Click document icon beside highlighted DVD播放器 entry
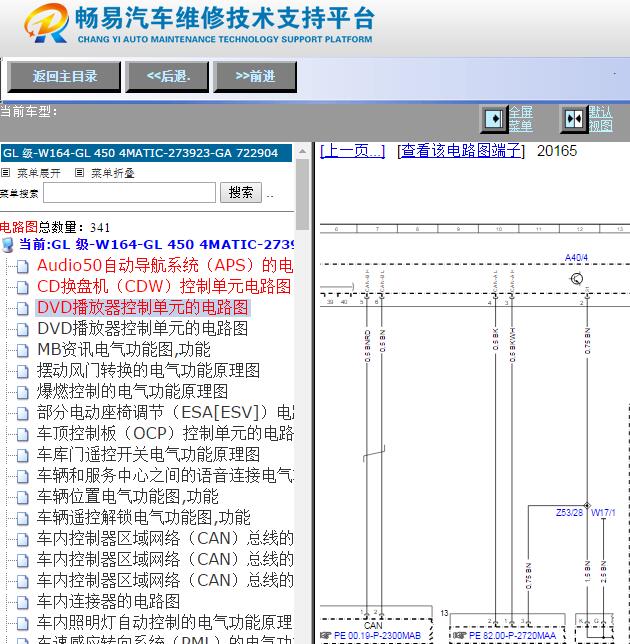 pos(23,308)
